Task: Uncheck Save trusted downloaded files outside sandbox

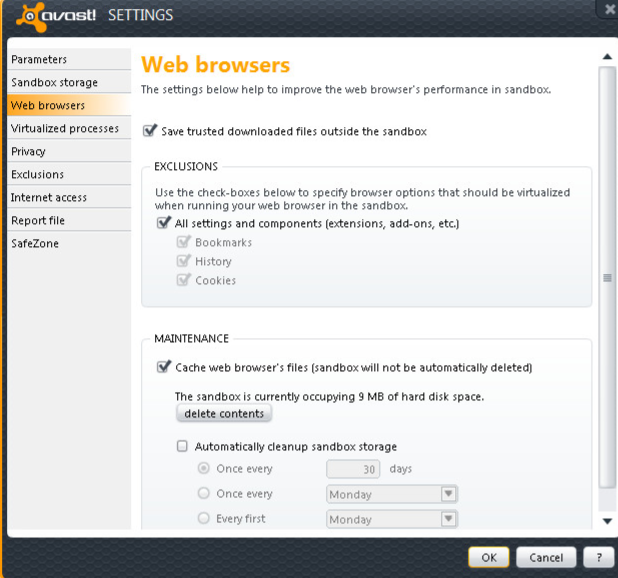Action: (x=150, y=130)
